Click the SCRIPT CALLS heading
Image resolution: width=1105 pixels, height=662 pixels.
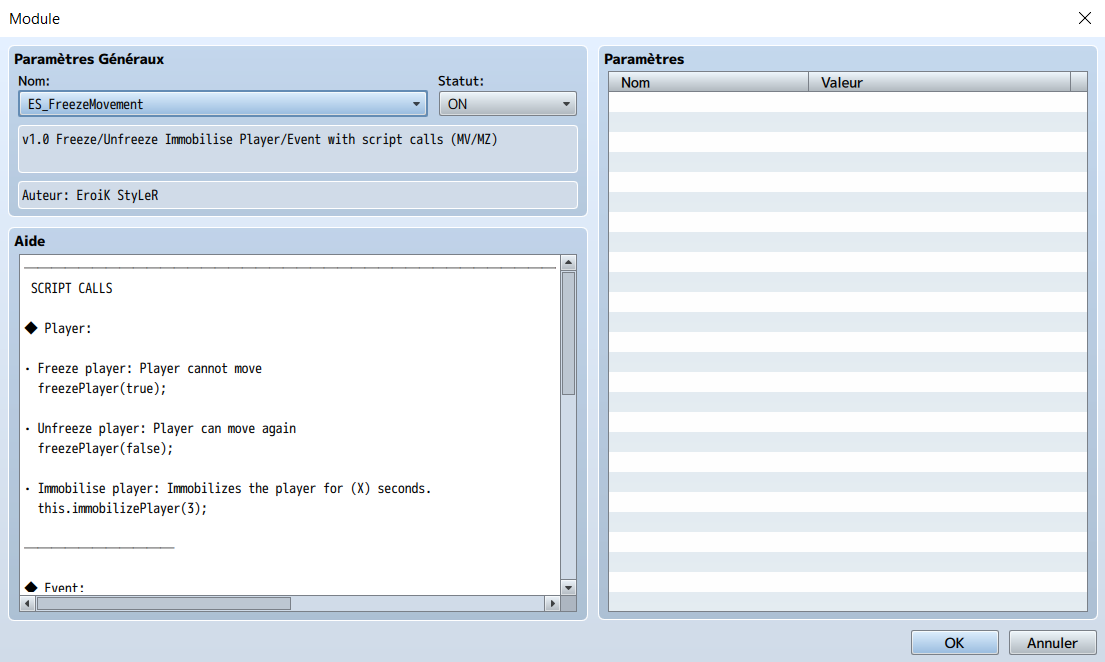pos(71,288)
